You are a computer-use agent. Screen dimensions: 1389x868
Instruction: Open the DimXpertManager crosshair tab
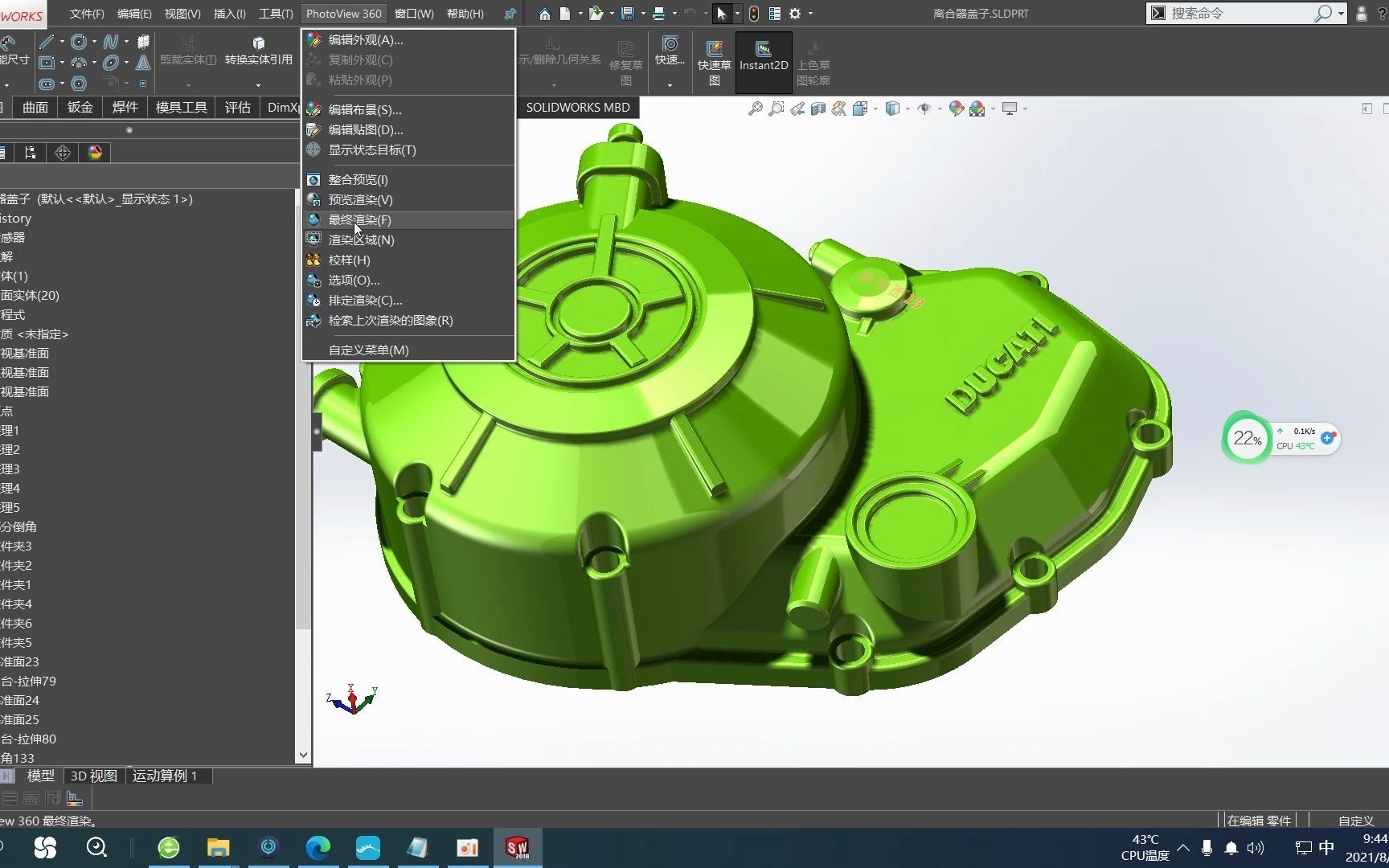click(x=63, y=153)
